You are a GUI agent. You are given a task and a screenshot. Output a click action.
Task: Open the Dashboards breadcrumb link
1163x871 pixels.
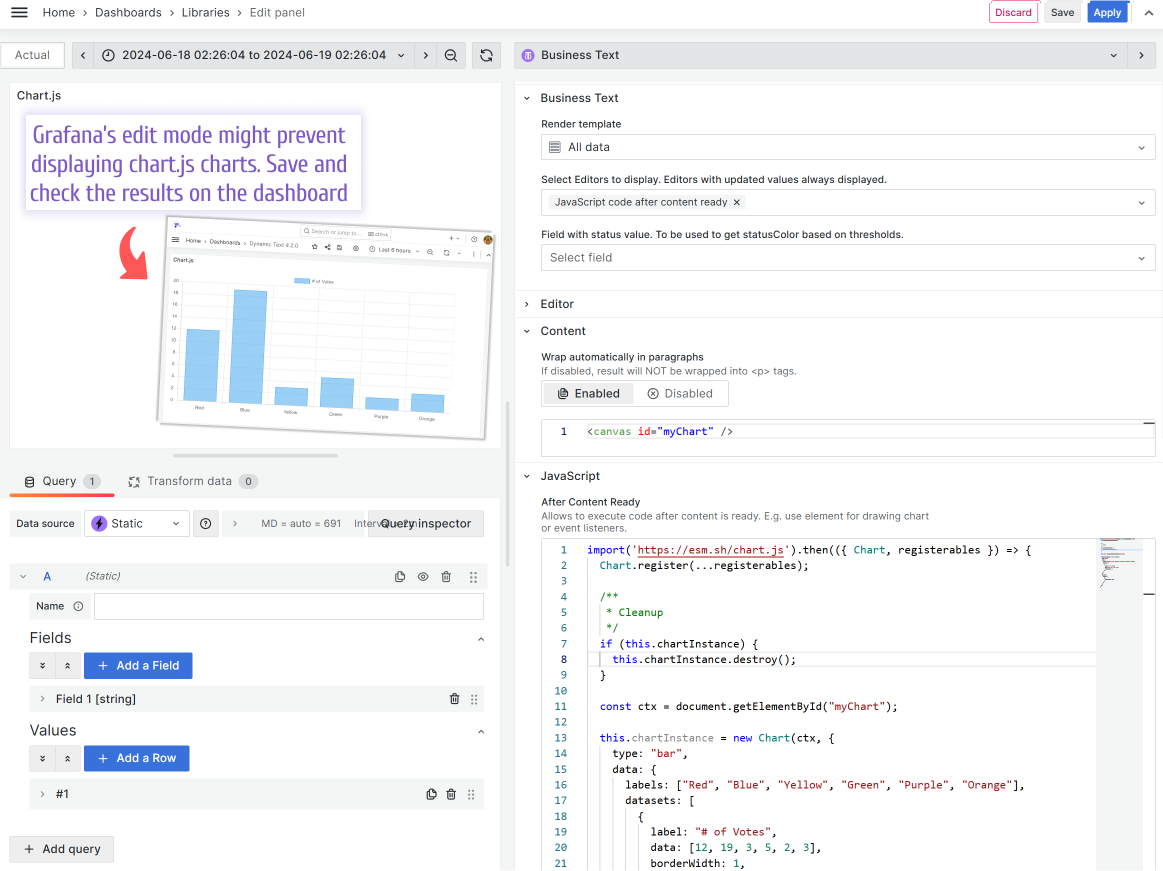128,12
